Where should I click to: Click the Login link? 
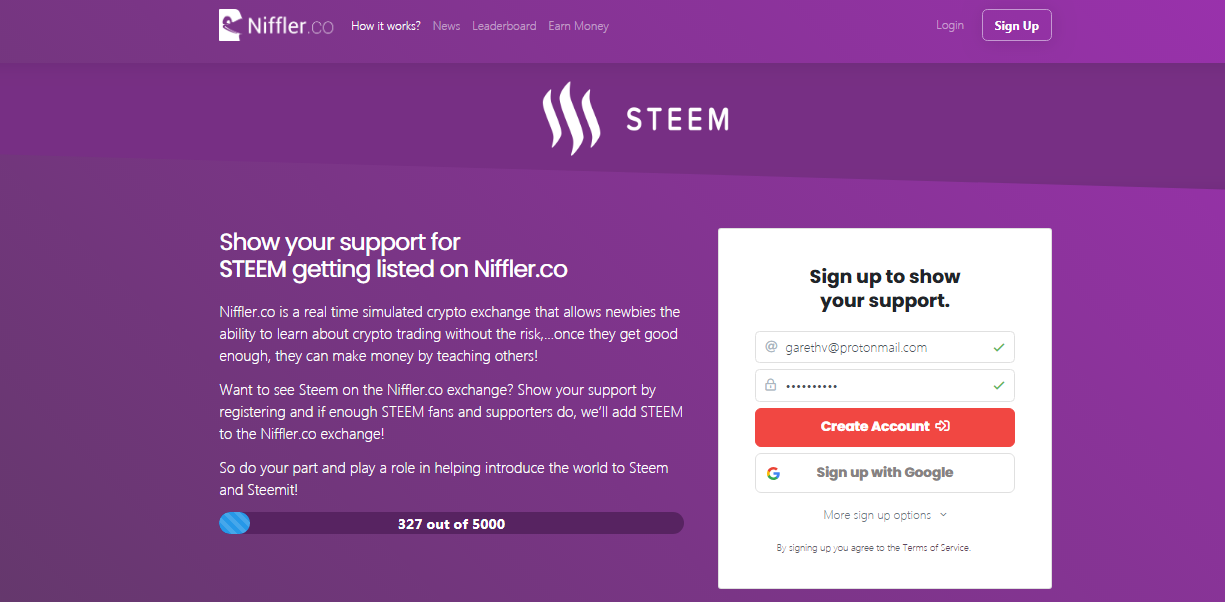click(949, 25)
